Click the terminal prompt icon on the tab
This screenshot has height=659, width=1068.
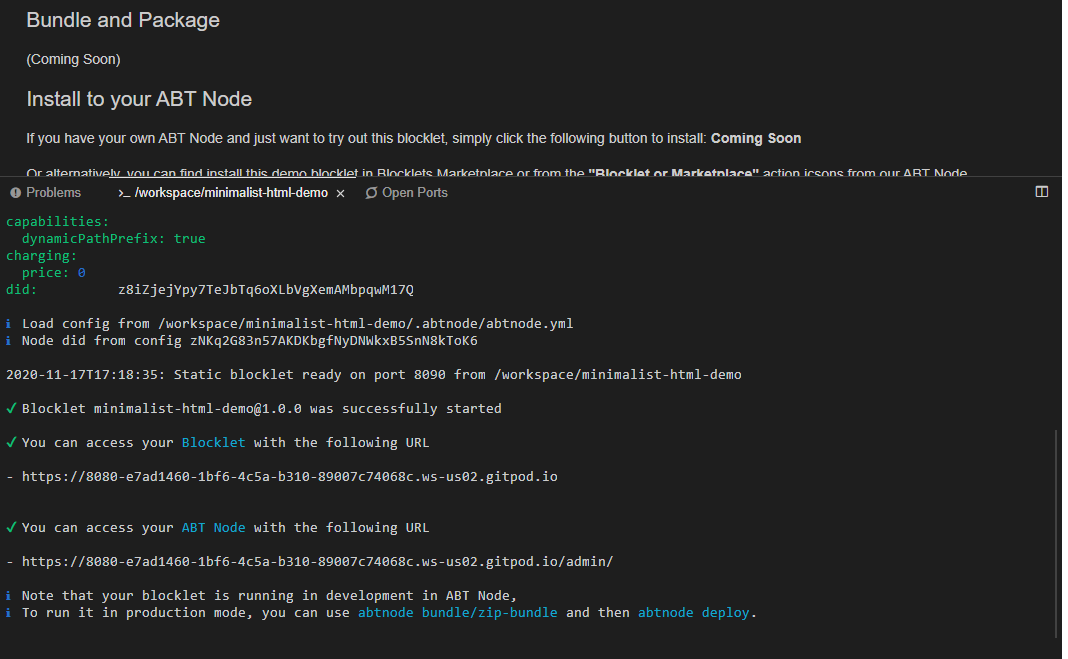[124, 193]
